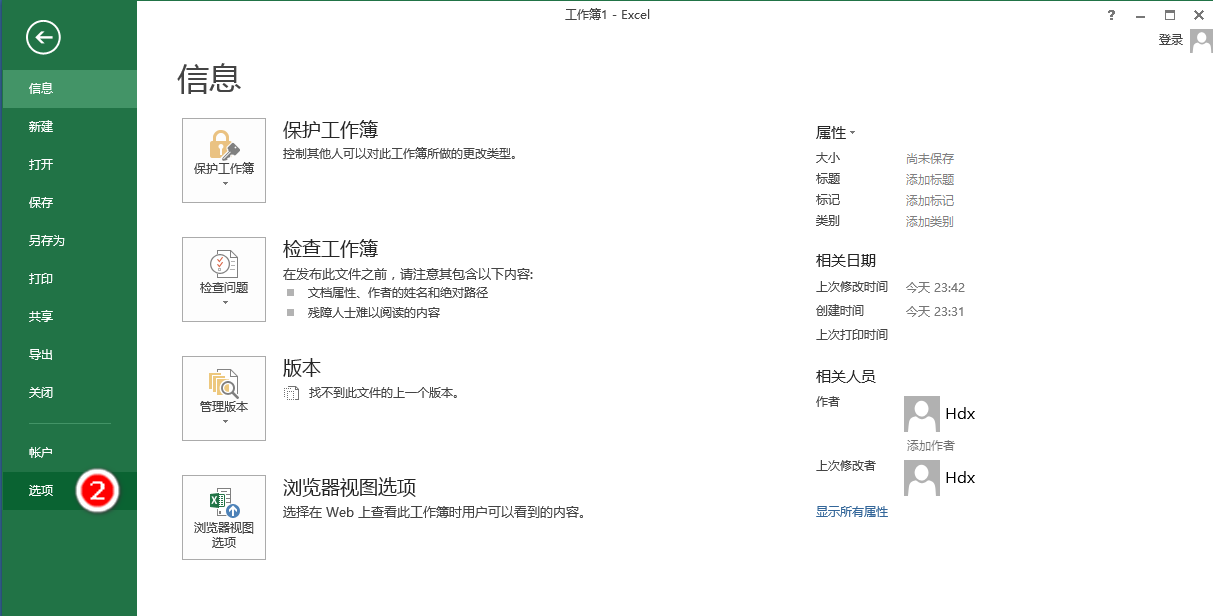The image size is (1213, 616).
Task: Click the account avatar beside 登录
Action: point(1201,41)
